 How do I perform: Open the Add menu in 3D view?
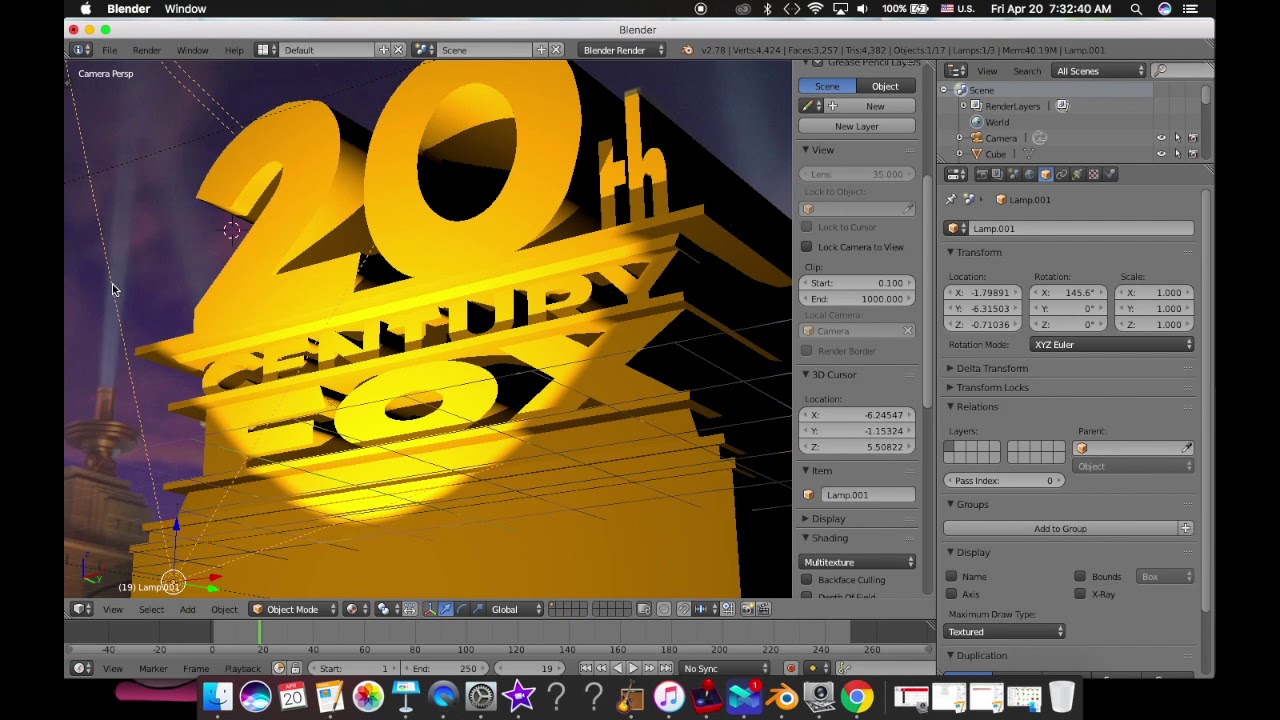pyautogui.click(x=187, y=609)
